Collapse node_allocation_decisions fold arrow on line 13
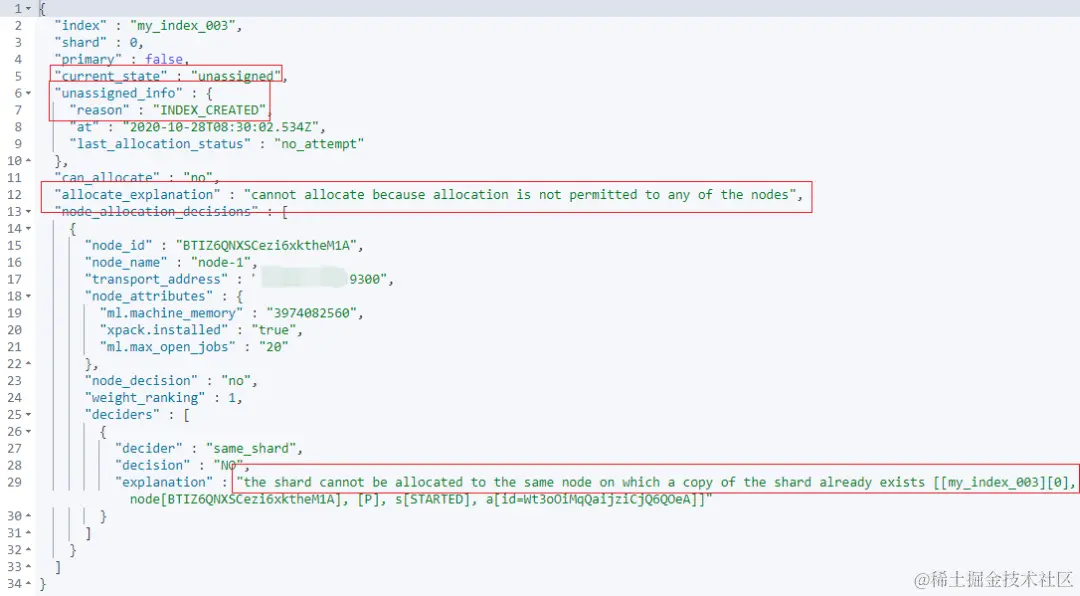This screenshot has width=1080, height=596. tap(28, 212)
